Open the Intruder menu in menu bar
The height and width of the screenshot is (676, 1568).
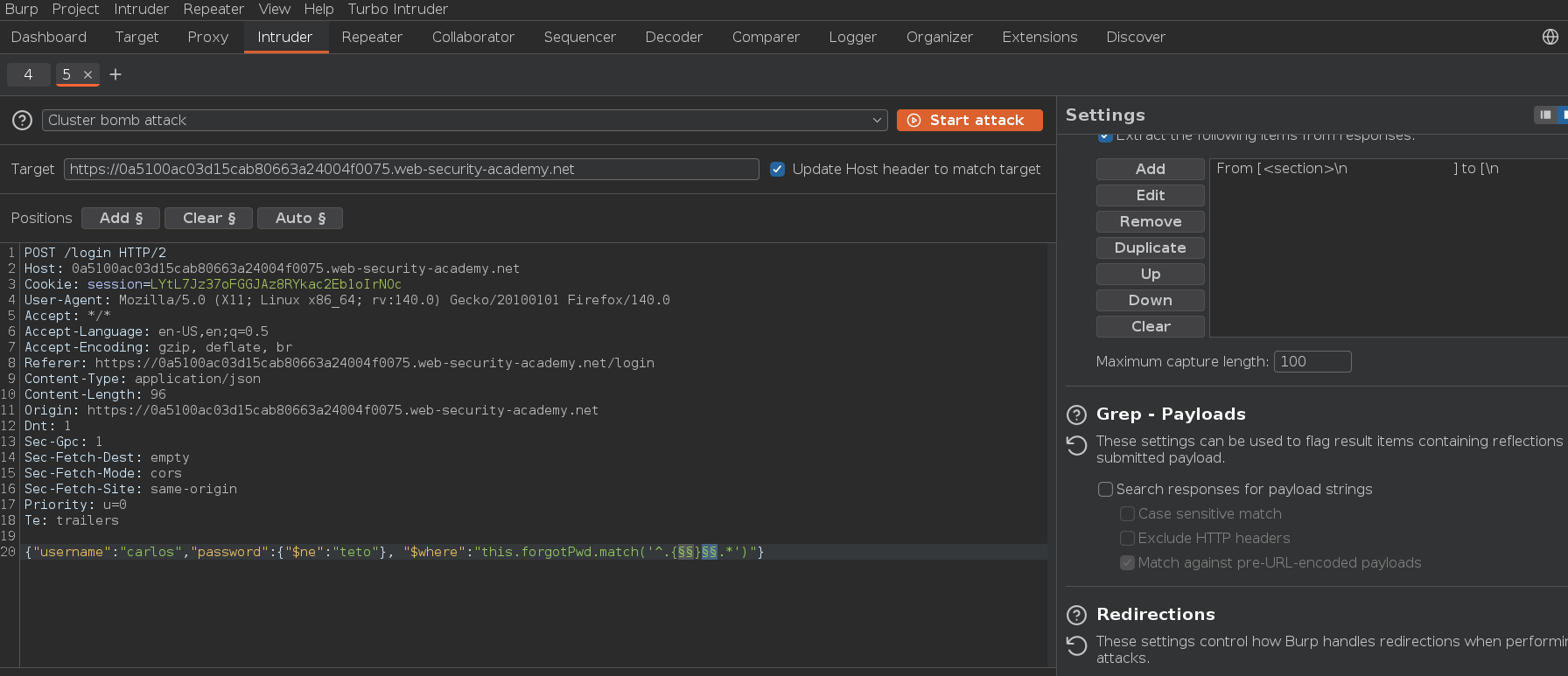(x=141, y=9)
